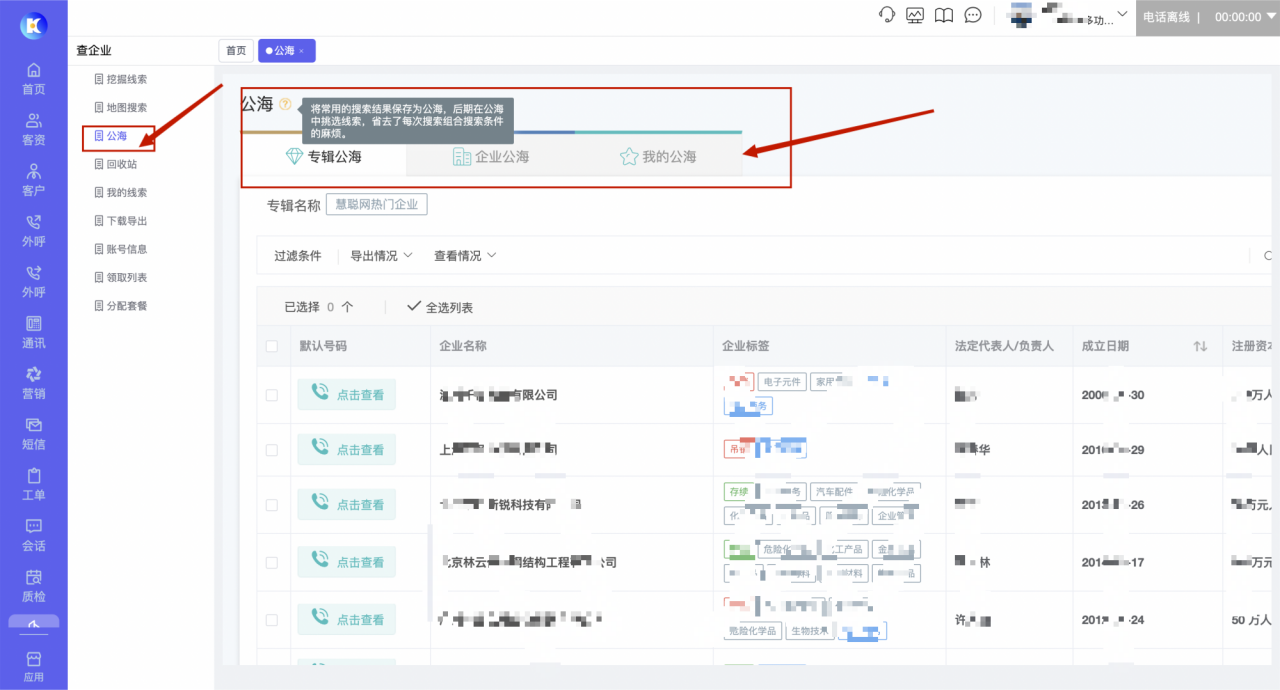Switch to the 首页 page tab
Viewport: 1280px width, 690px height.
point(236,50)
